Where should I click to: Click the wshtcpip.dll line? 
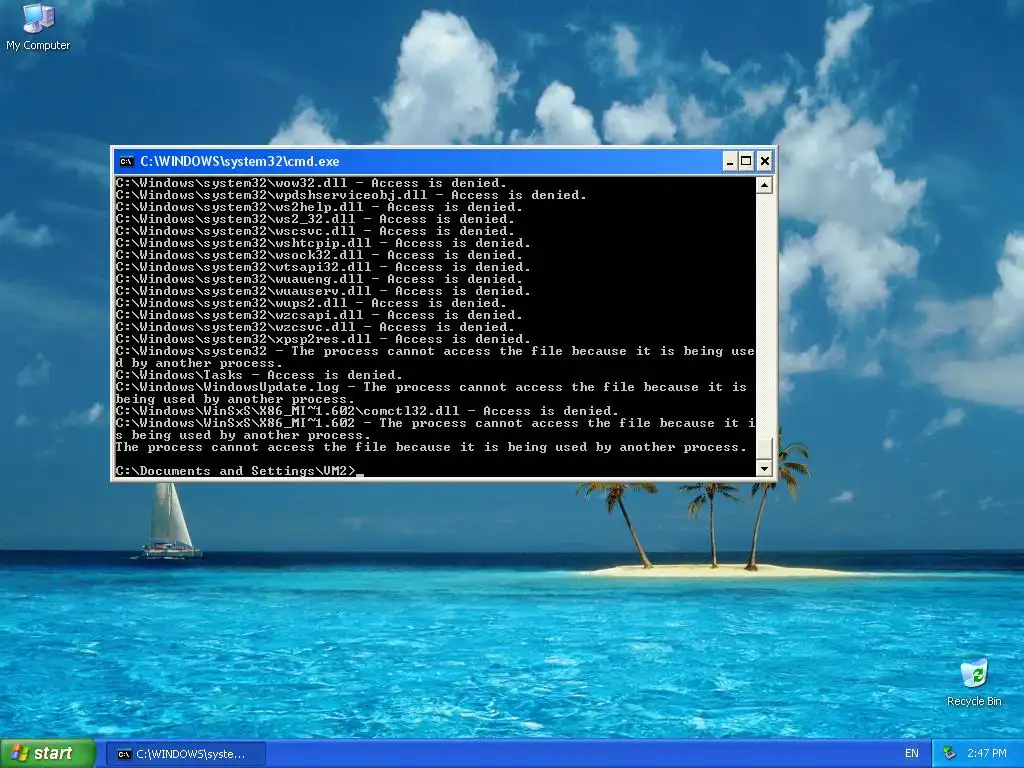323,243
